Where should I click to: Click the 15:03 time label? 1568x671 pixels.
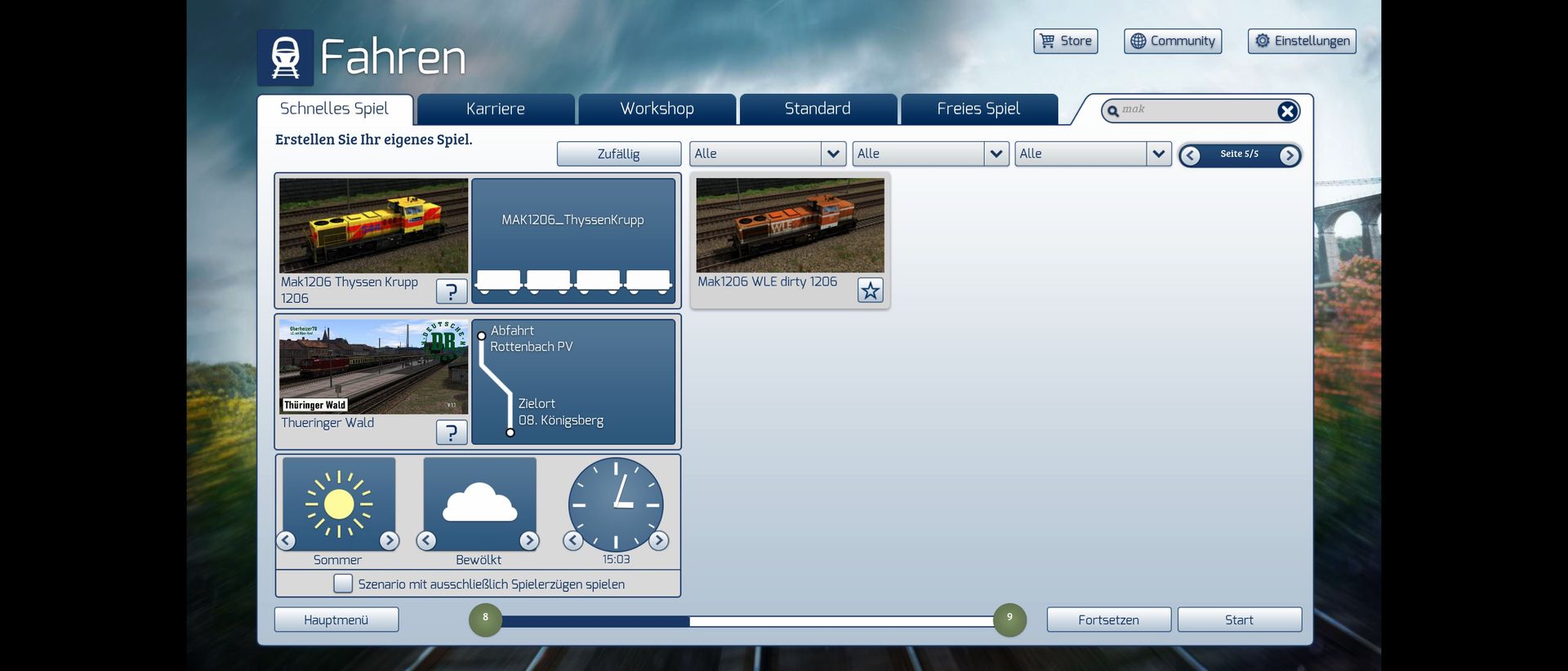pos(617,560)
